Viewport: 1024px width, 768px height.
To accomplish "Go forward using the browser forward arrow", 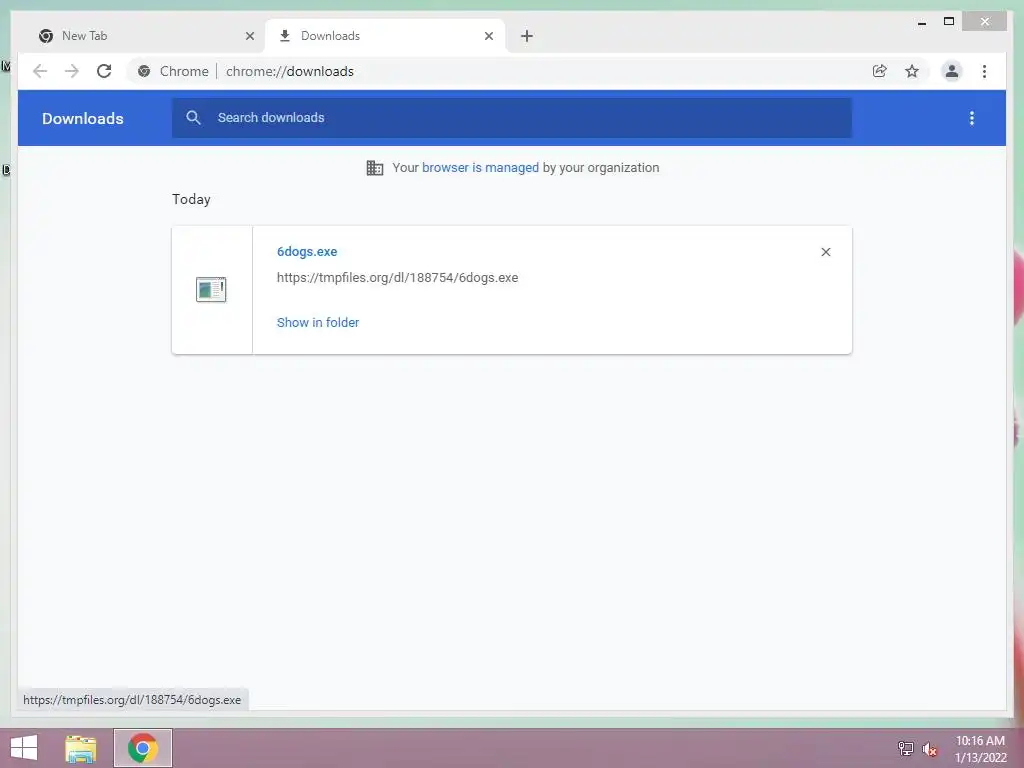I will pyautogui.click(x=72, y=71).
